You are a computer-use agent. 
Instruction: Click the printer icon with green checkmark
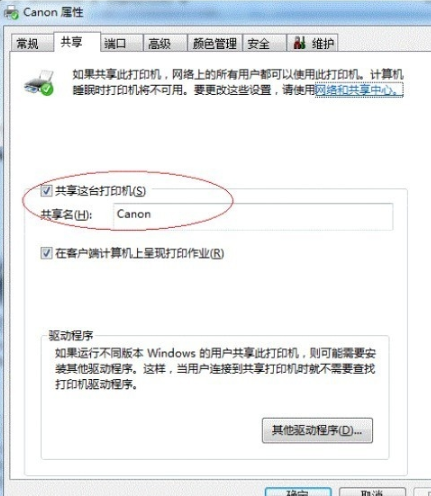[39, 82]
